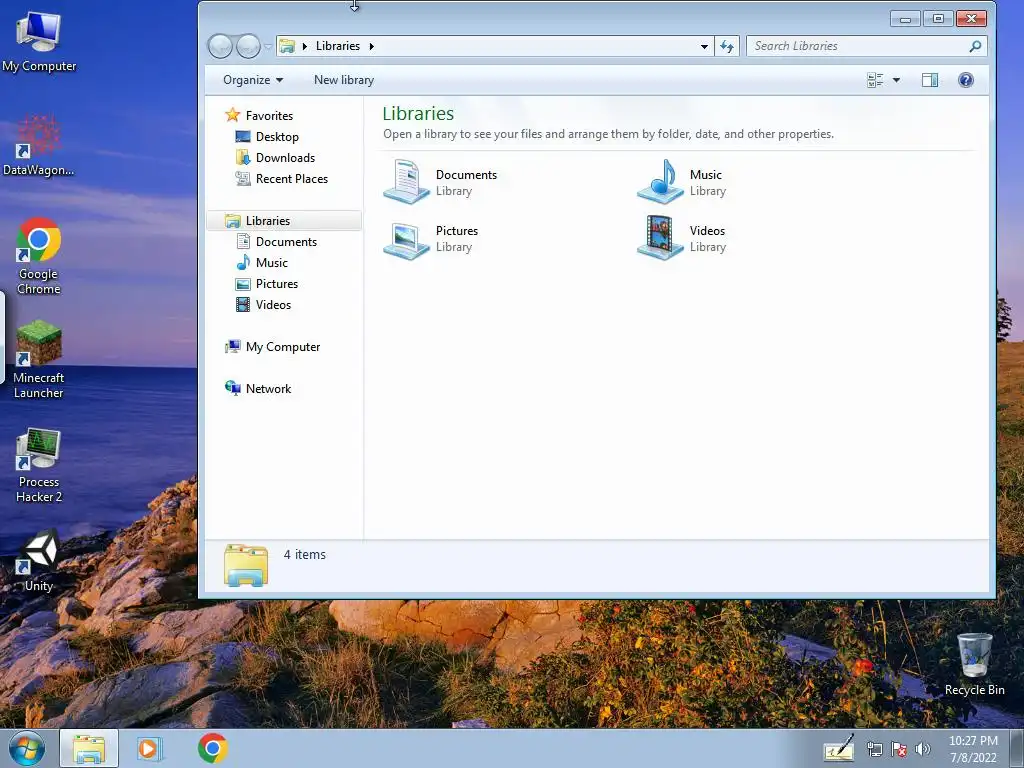This screenshot has width=1024, height=768.
Task: Open recent pages dropdown beside Forward
Action: click(x=268, y=46)
